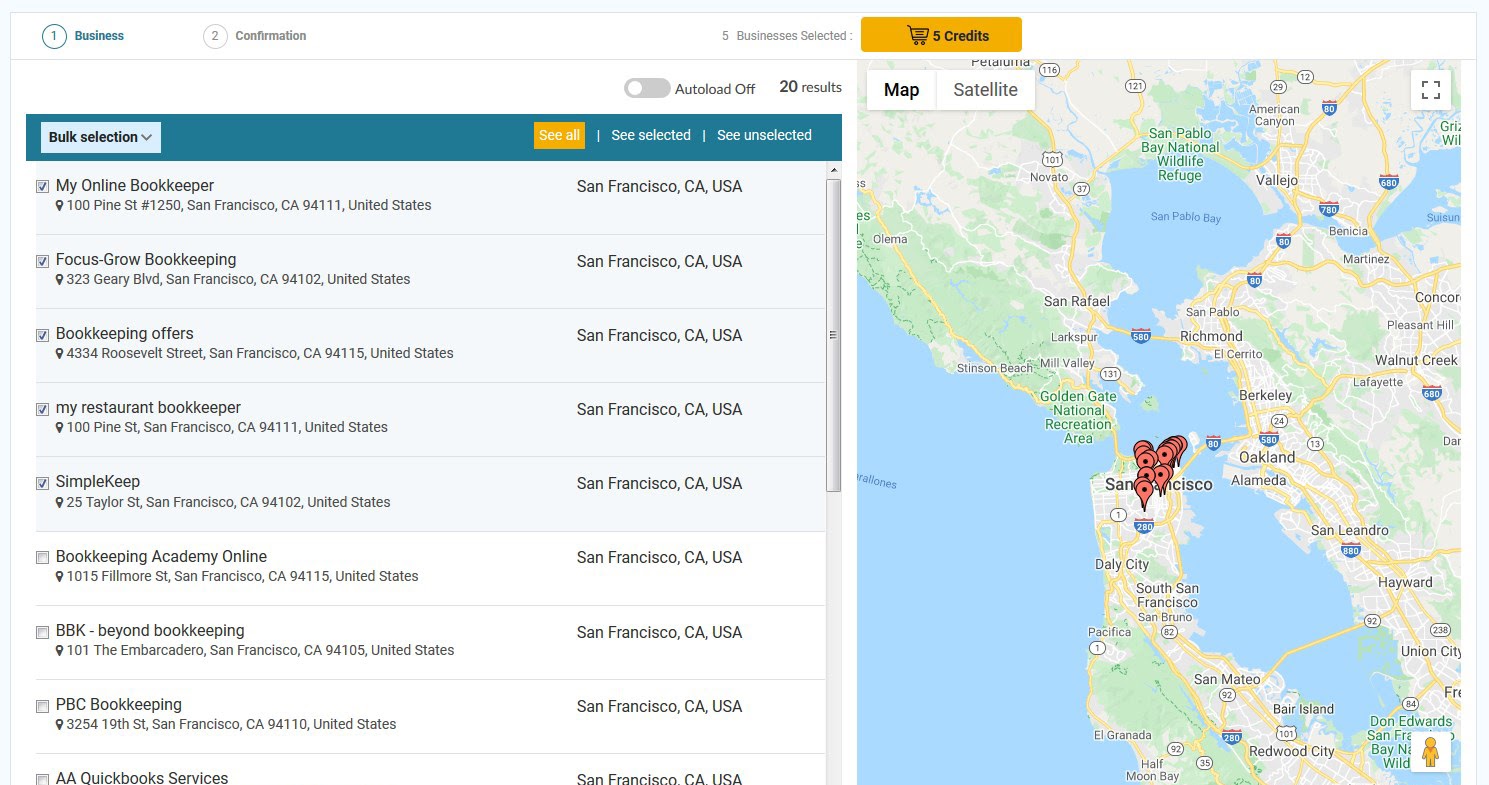
Task: Click Oakland label on the map
Action: point(1267,457)
